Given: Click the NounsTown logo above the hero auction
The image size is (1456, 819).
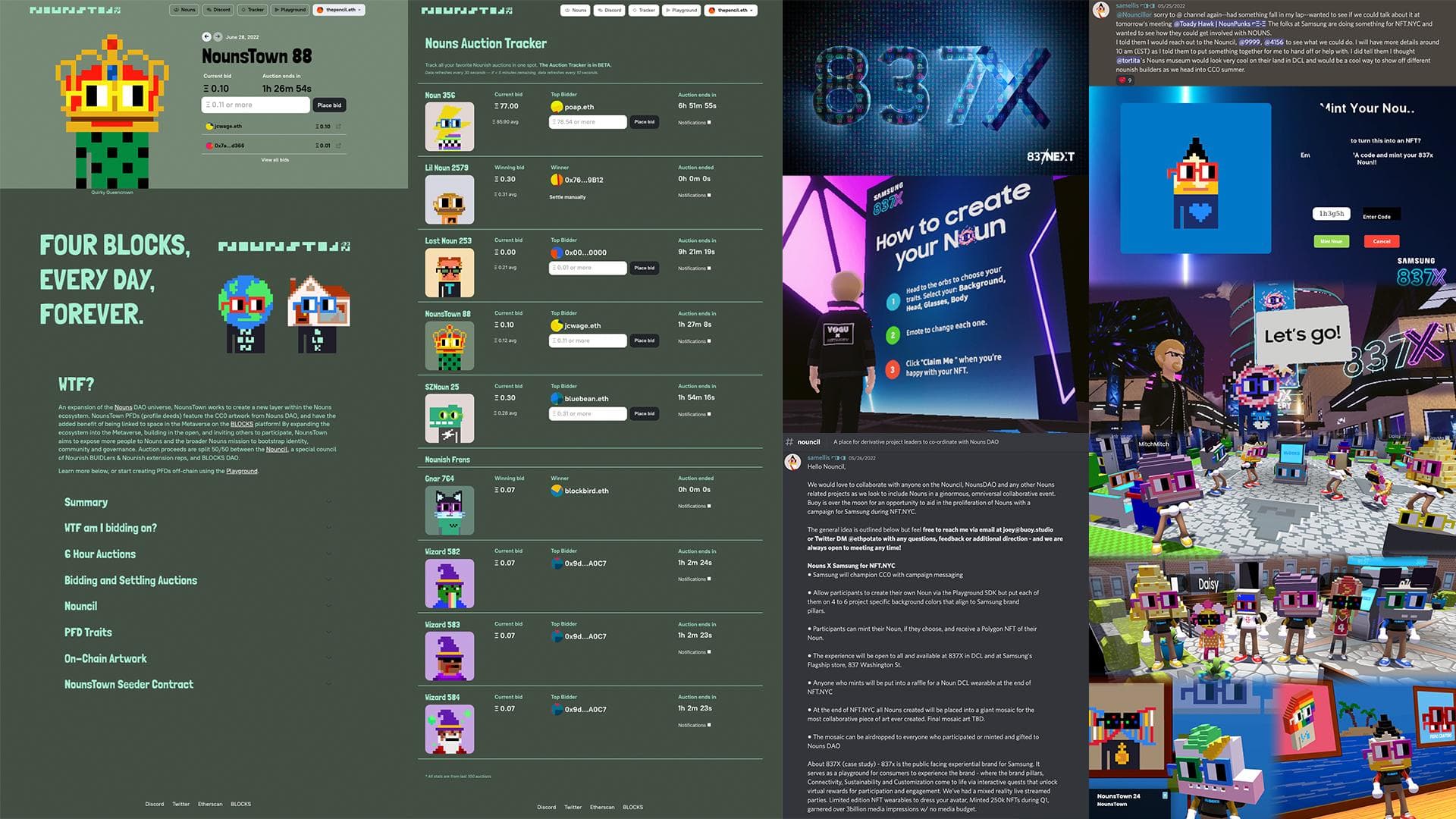Looking at the screenshot, I should point(75,10).
